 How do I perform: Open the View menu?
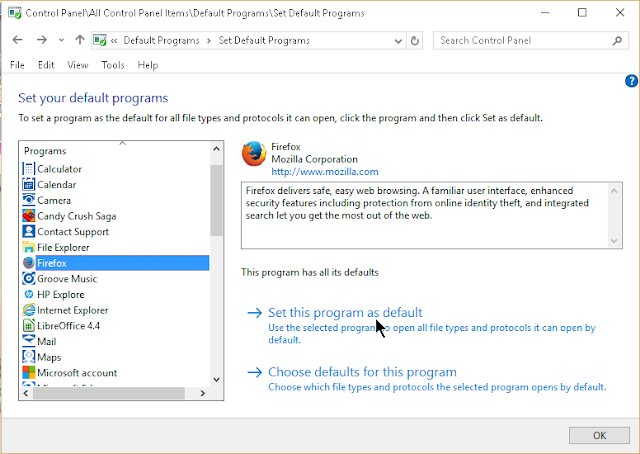pos(78,65)
